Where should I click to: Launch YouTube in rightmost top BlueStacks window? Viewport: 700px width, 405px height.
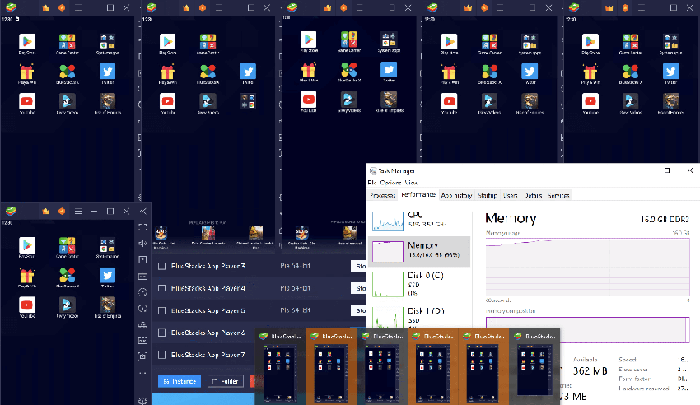590,101
